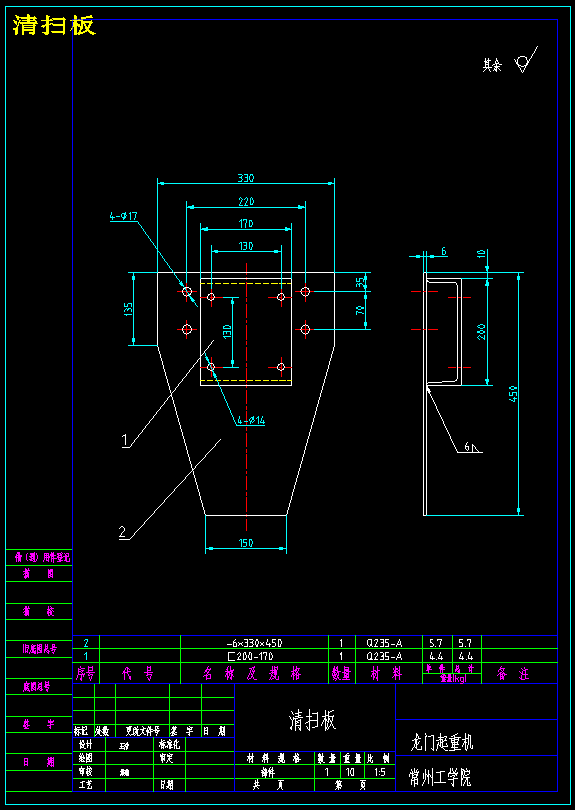Image resolution: width=575 pixels, height=810 pixels.
Task: Click the yellow 清扫板 drawing title
Action: (55, 25)
